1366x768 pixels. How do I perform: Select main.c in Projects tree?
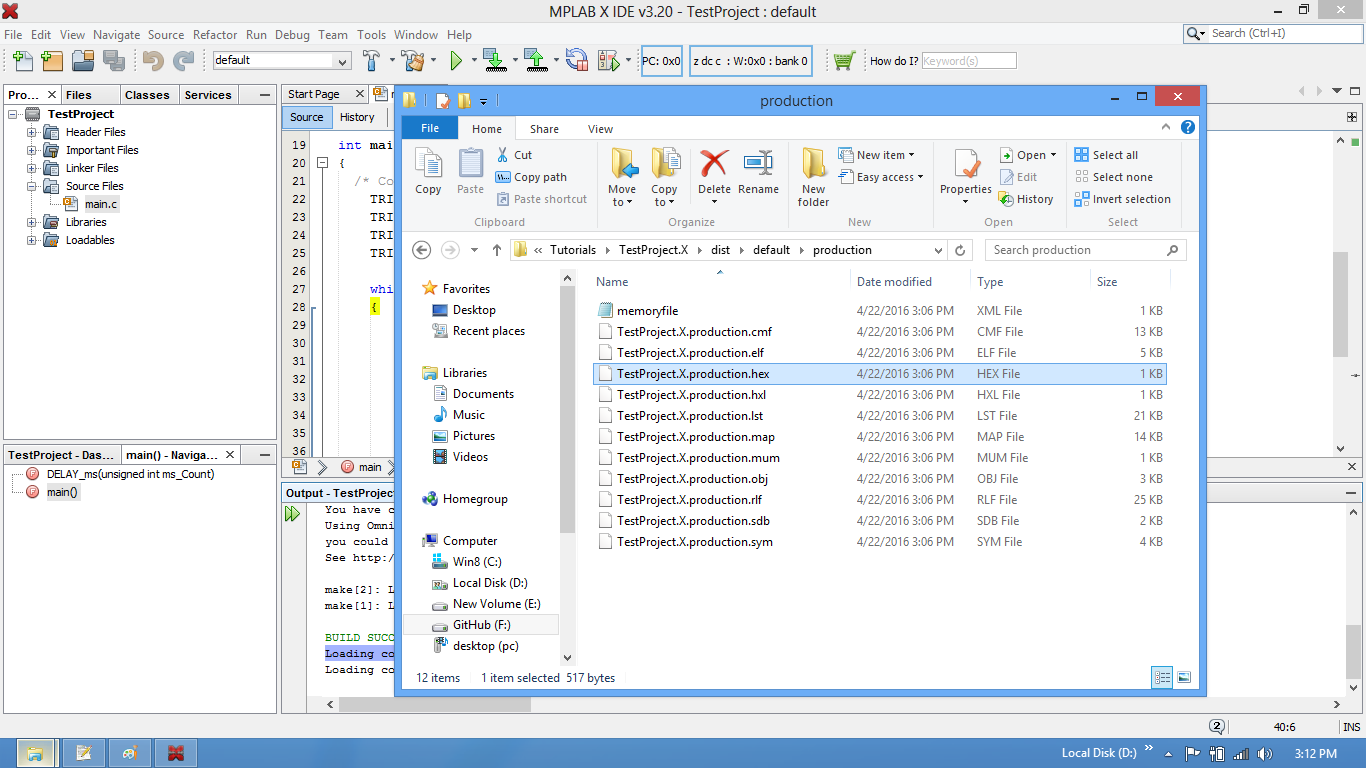100,204
